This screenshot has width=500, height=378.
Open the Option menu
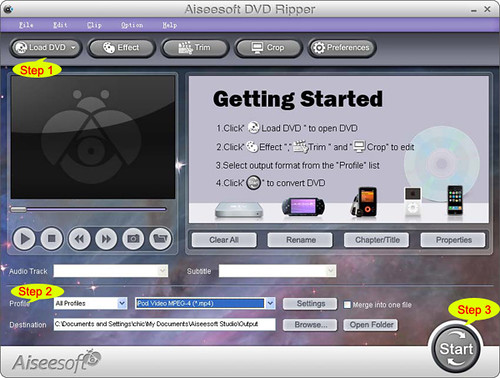132,25
